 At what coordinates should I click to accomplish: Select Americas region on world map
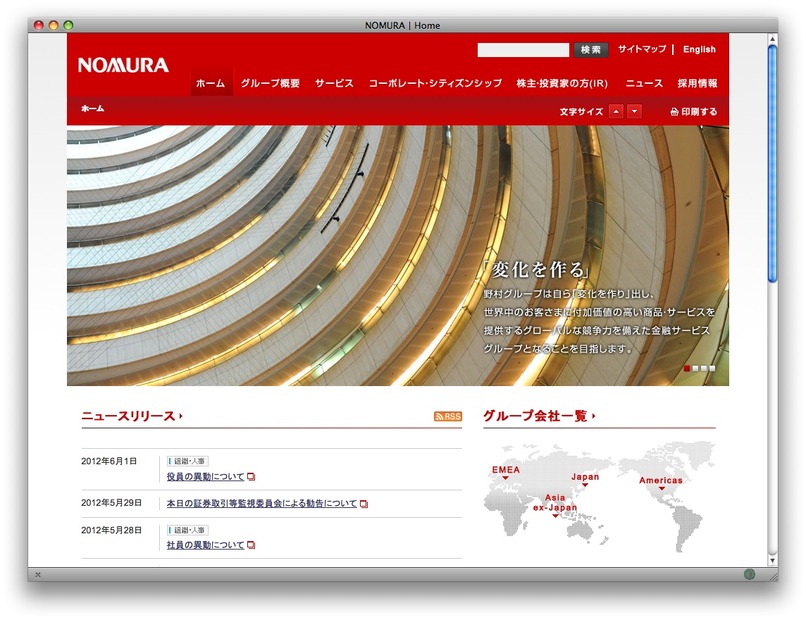[x=661, y=482]
